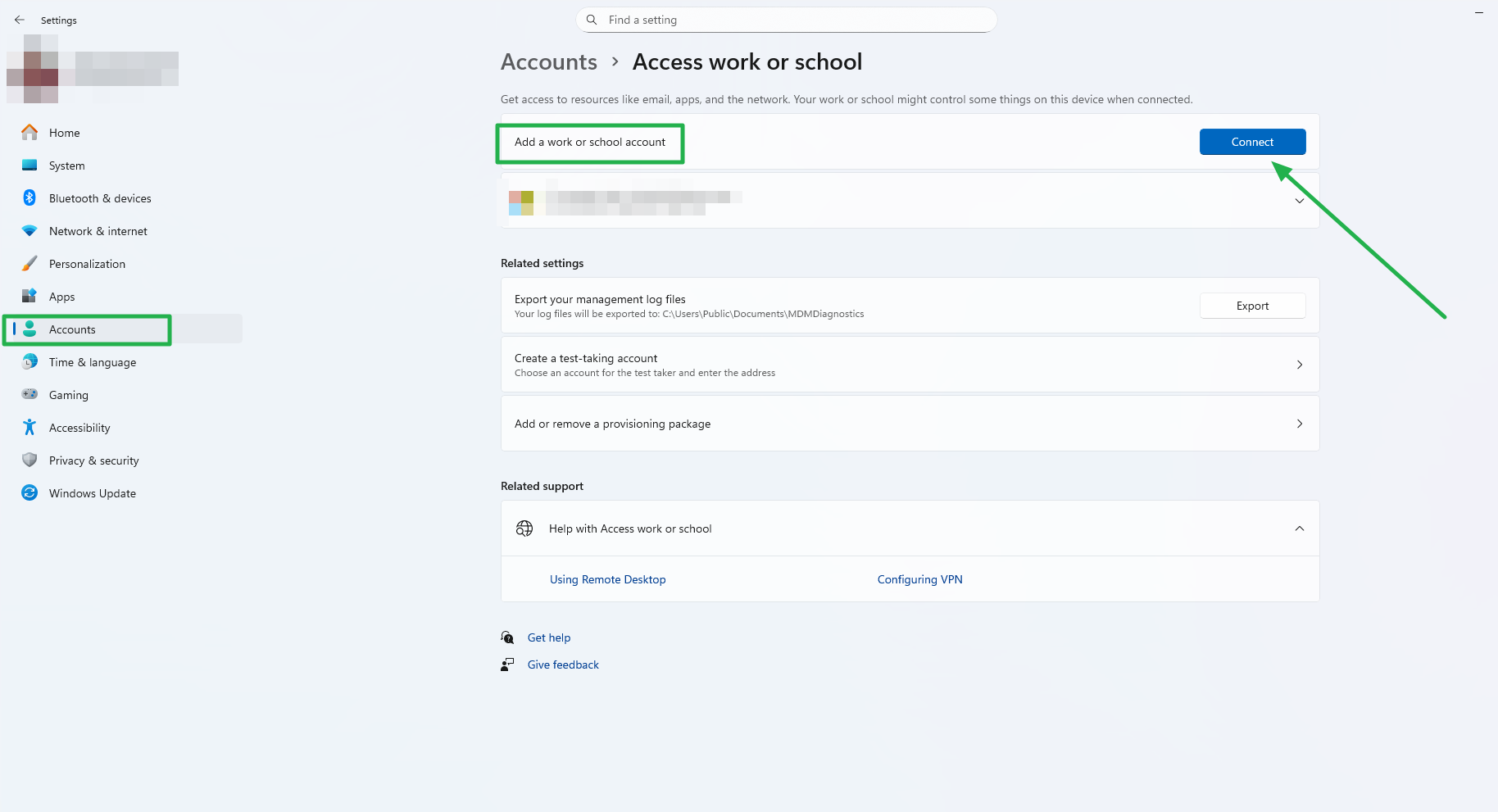Open Bluetooth & devices settings

coord(99,197)
